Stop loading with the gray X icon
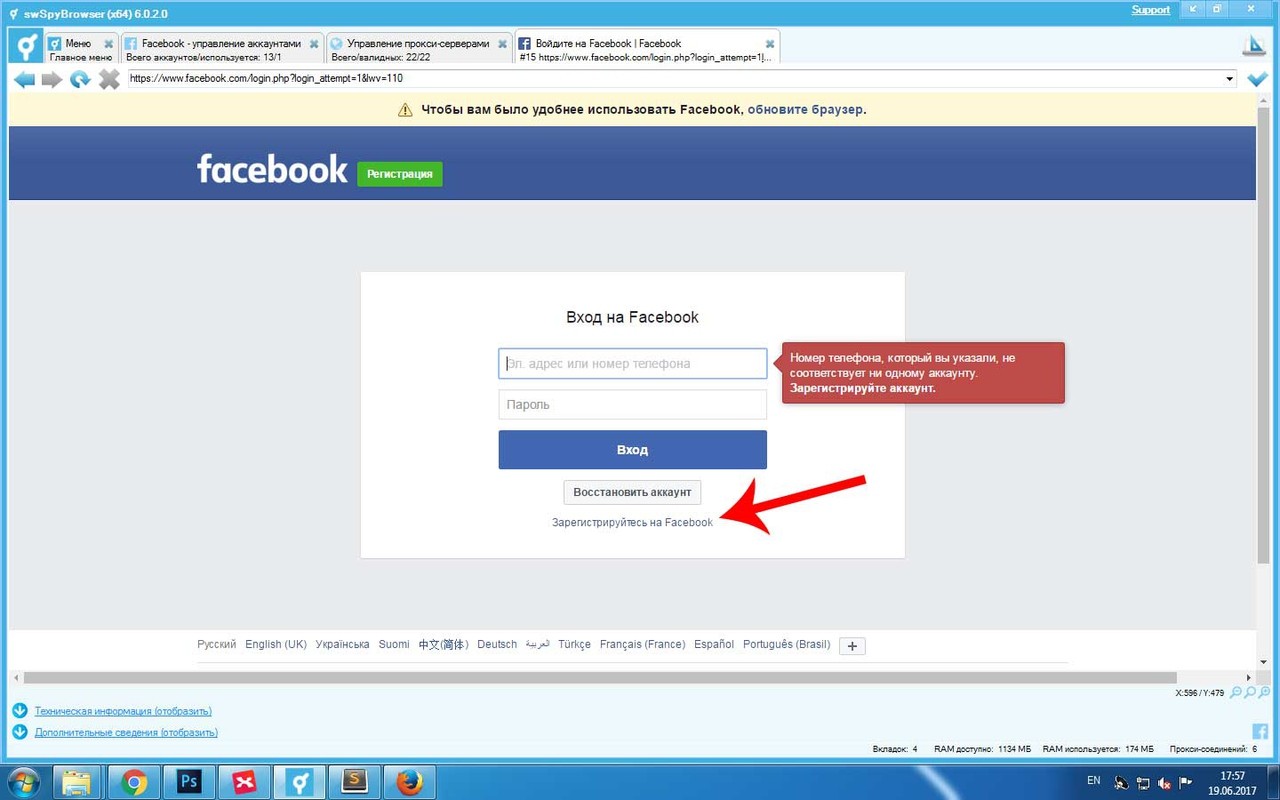This screenshot has width=1280, height=800. (x=109, y=79)
